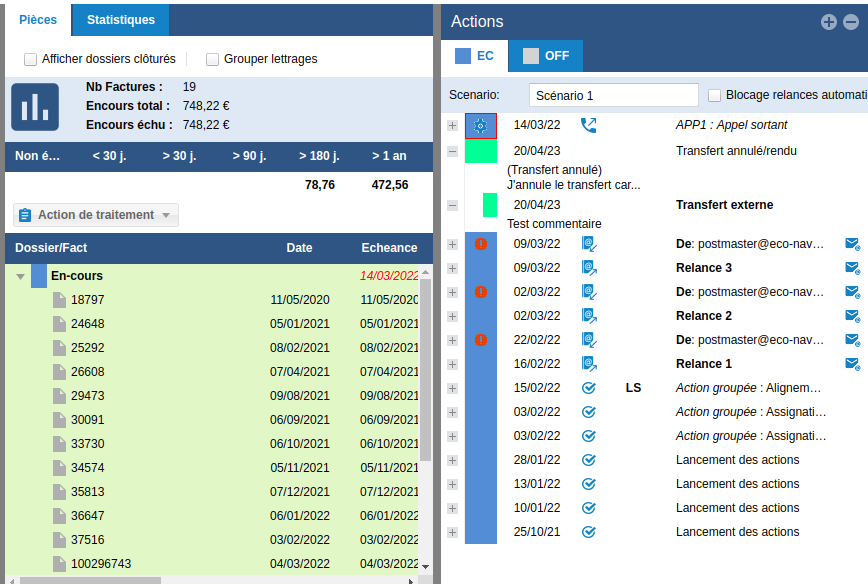Collapse the En-cours tree group

tap(21, 276)
